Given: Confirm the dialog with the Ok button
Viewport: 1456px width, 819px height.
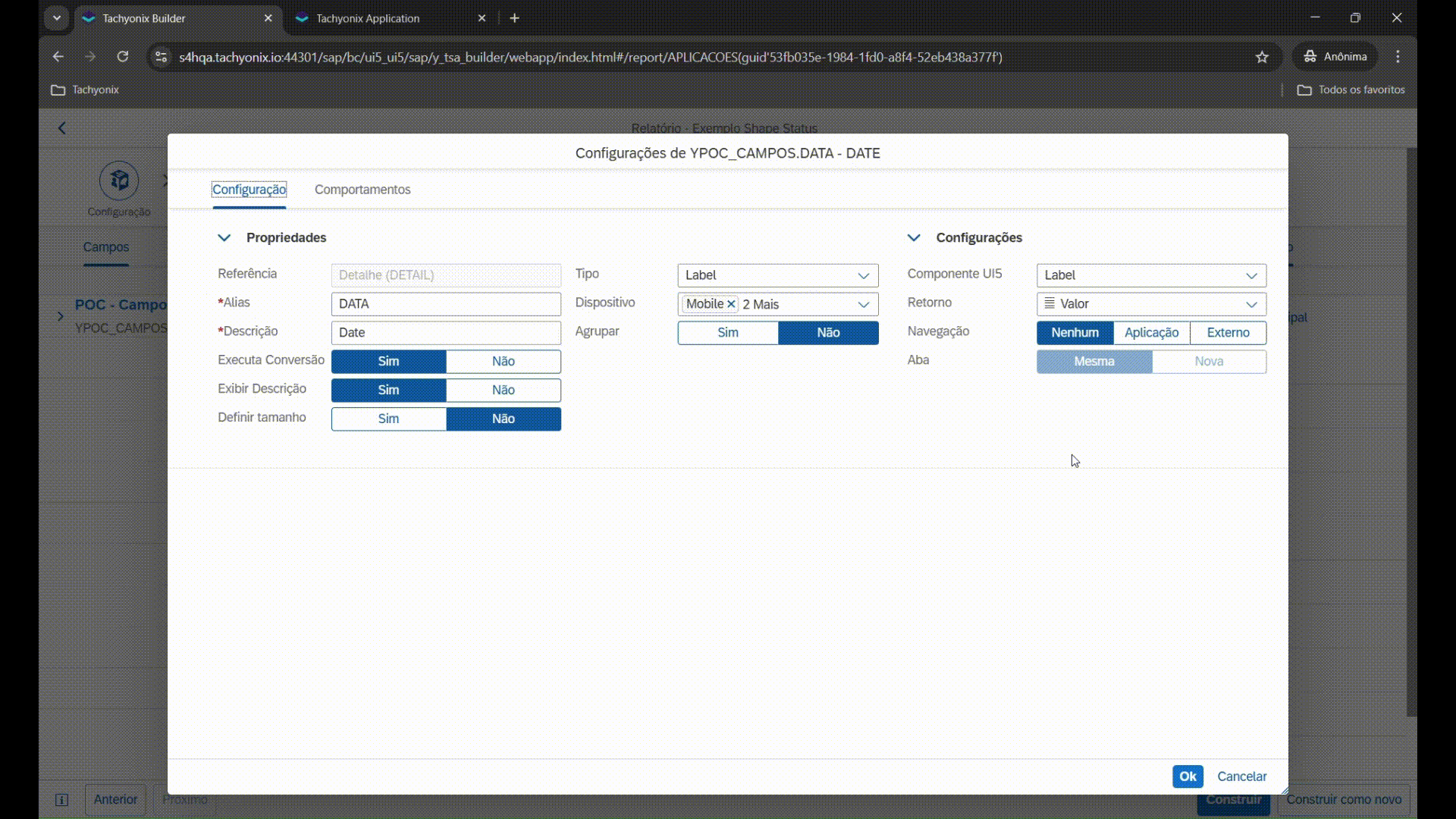Looking at the screenshot, I should click(x=1187, y=777).
